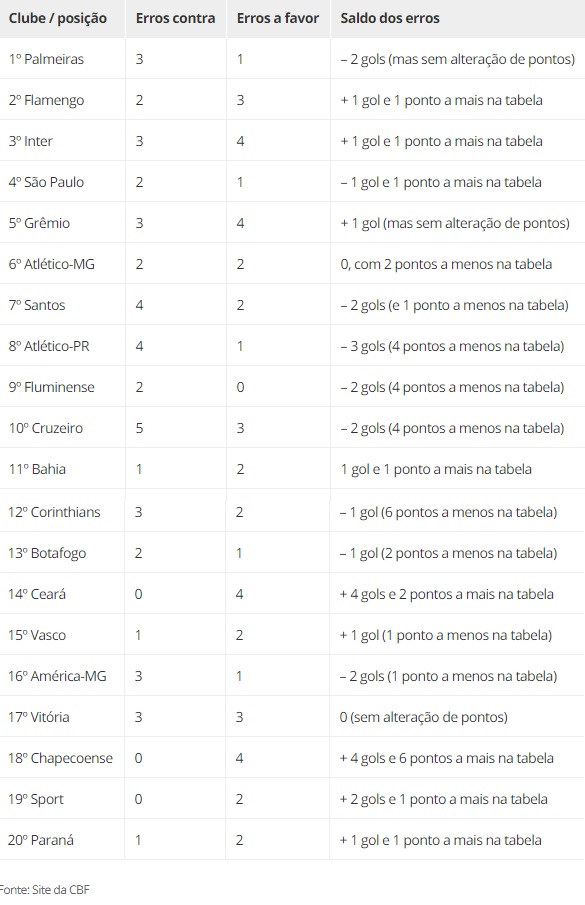Click Fluminense's 'Erros a favor' value 0
This screenshot has width=585, height=905.
click(x=241, y=387)
